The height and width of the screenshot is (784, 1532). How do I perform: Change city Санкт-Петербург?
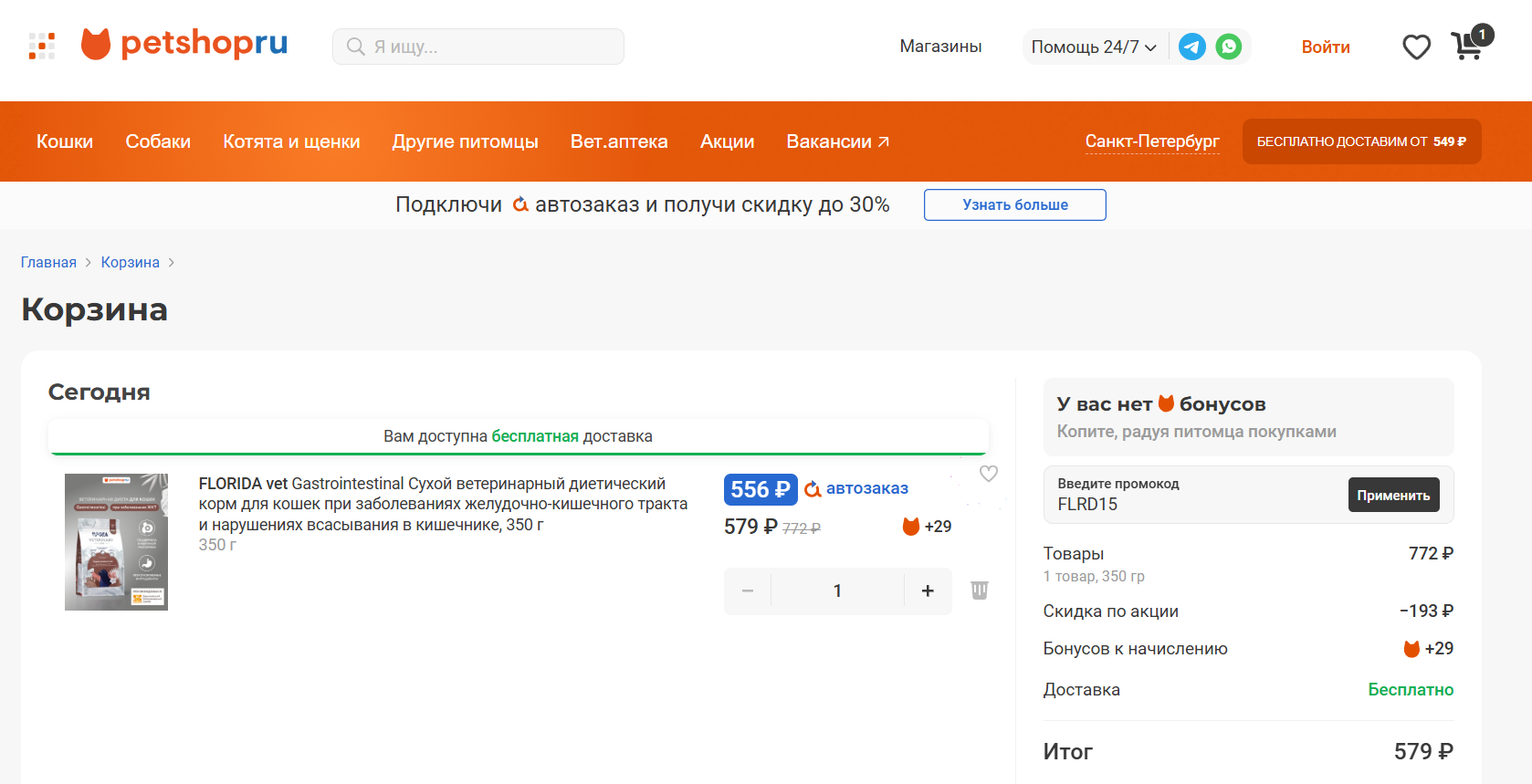1152,141
